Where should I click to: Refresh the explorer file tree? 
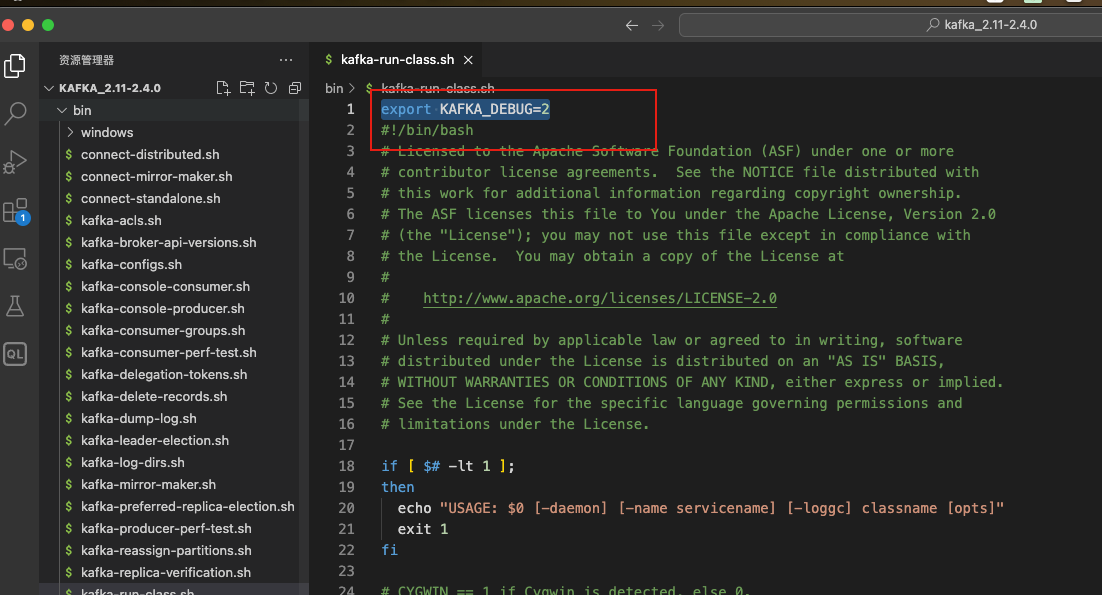click(271, 88)
